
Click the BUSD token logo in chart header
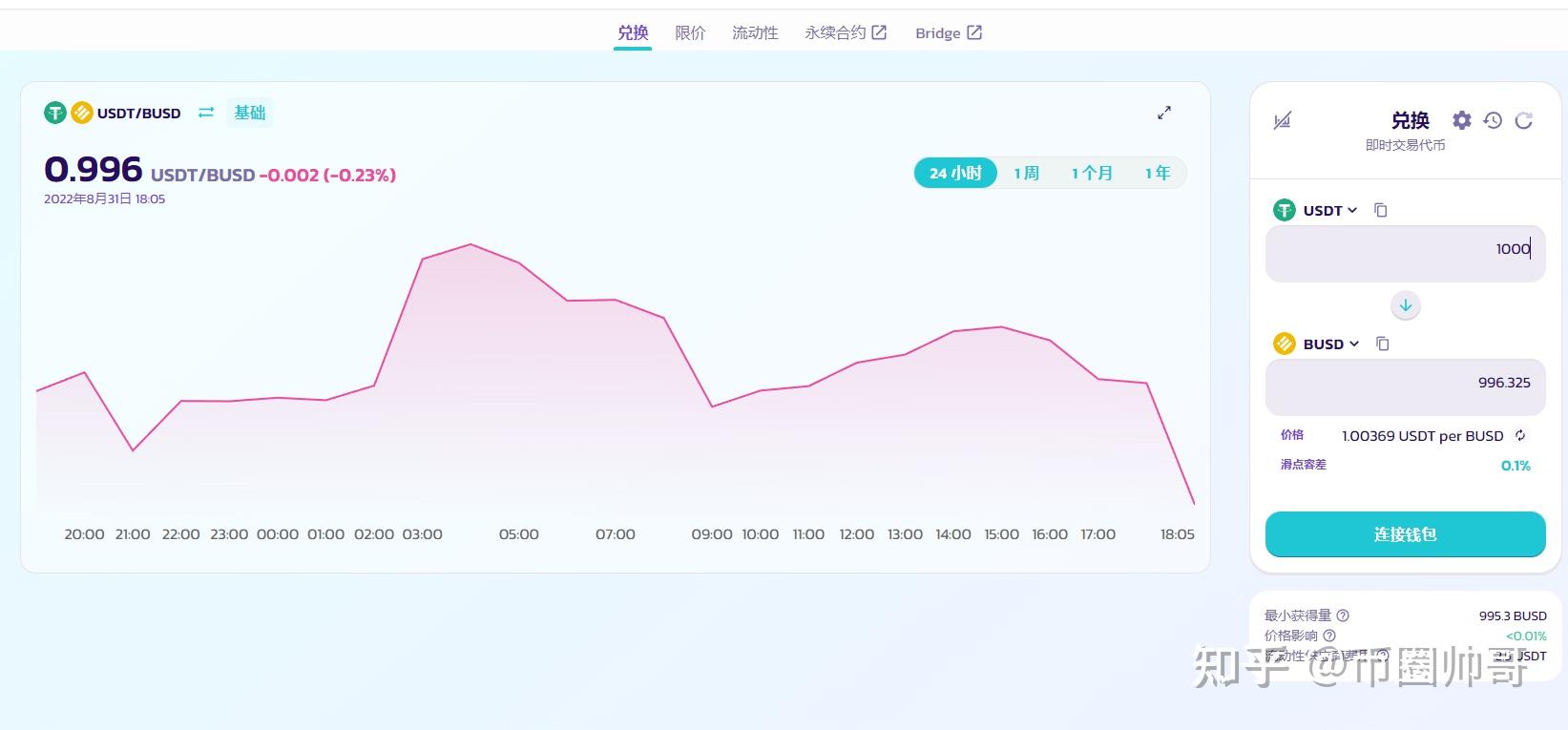[82, 113]
